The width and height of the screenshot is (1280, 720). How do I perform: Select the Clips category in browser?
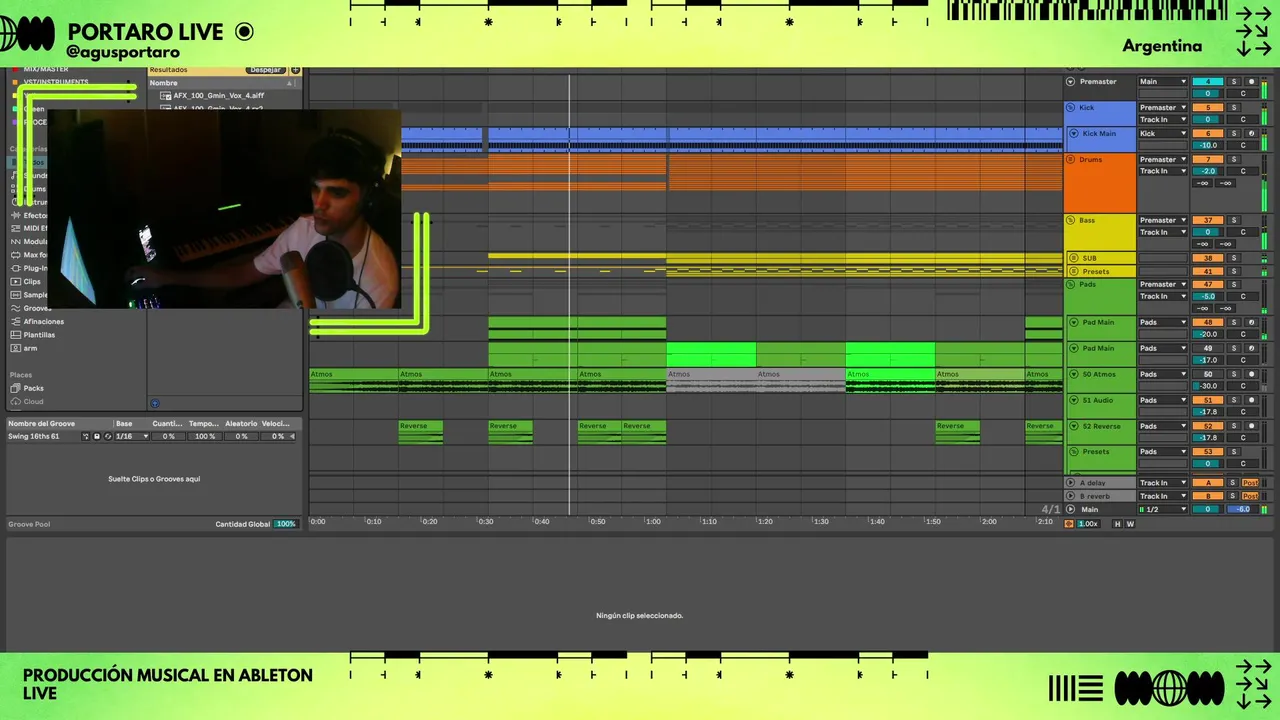coord(32,282)
